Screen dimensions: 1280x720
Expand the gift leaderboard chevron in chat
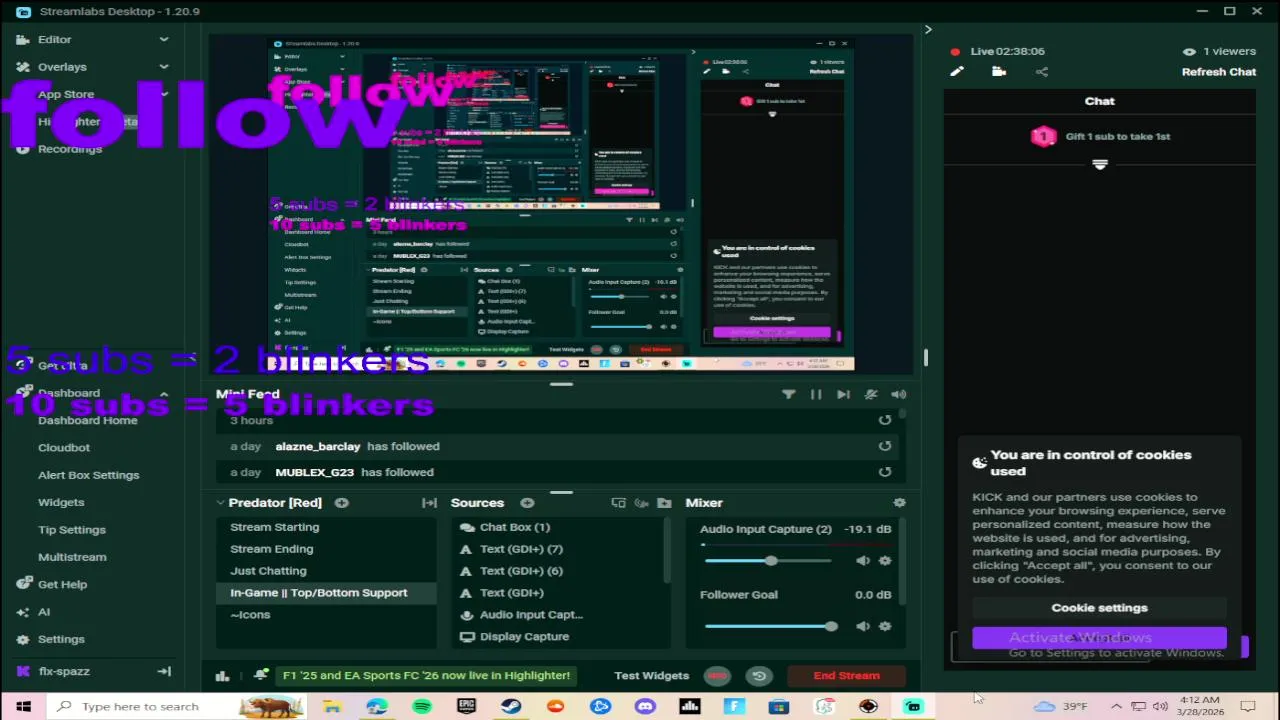point(1100,164)
